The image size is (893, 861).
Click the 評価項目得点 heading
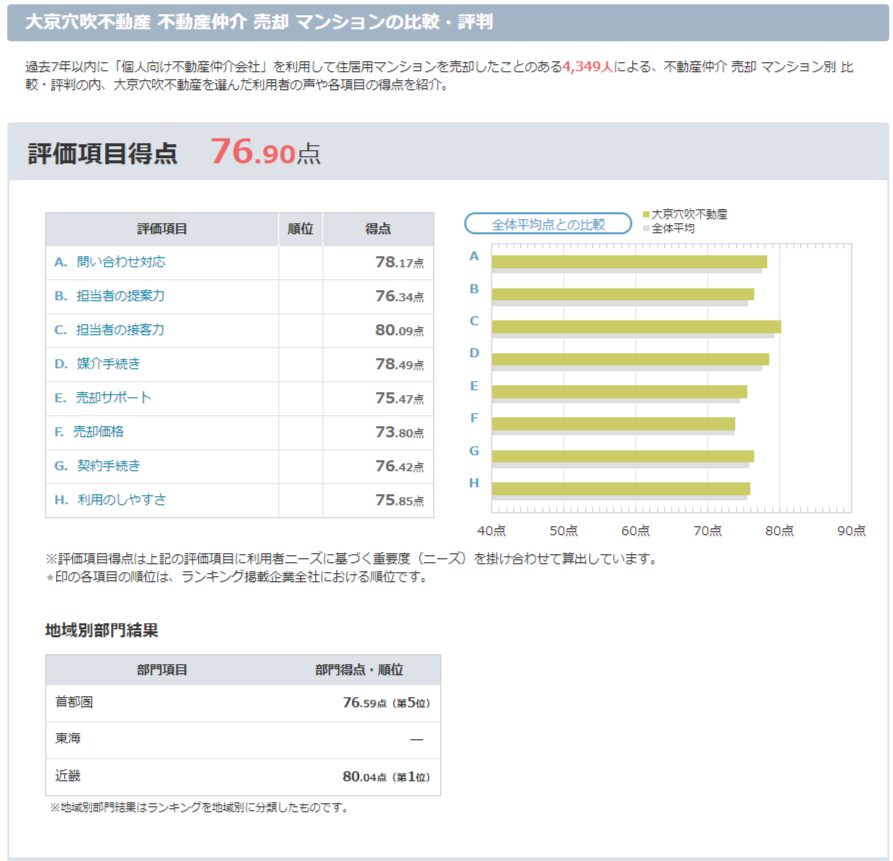pyautogui.click(x=103, y=154)
